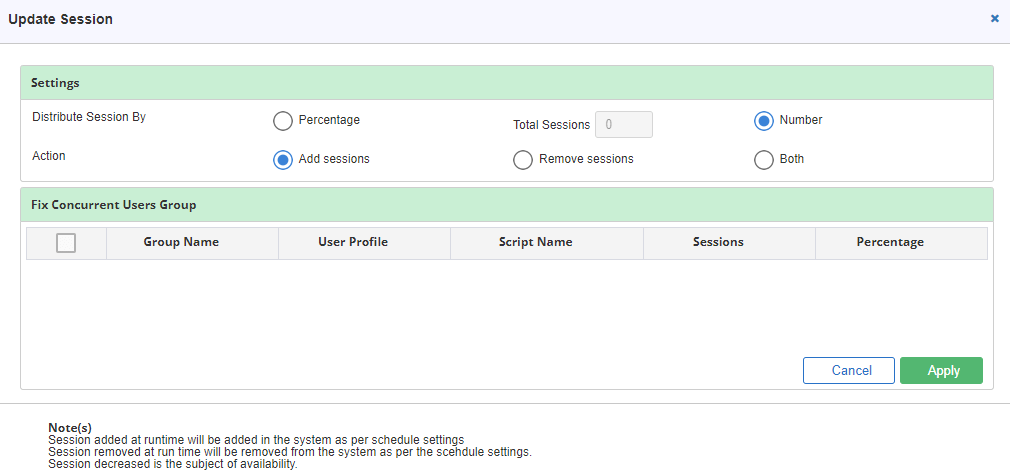Tick the select-all checkbox in table header
This screenshot has height=472, width=1010.
(x=66, y=243)
